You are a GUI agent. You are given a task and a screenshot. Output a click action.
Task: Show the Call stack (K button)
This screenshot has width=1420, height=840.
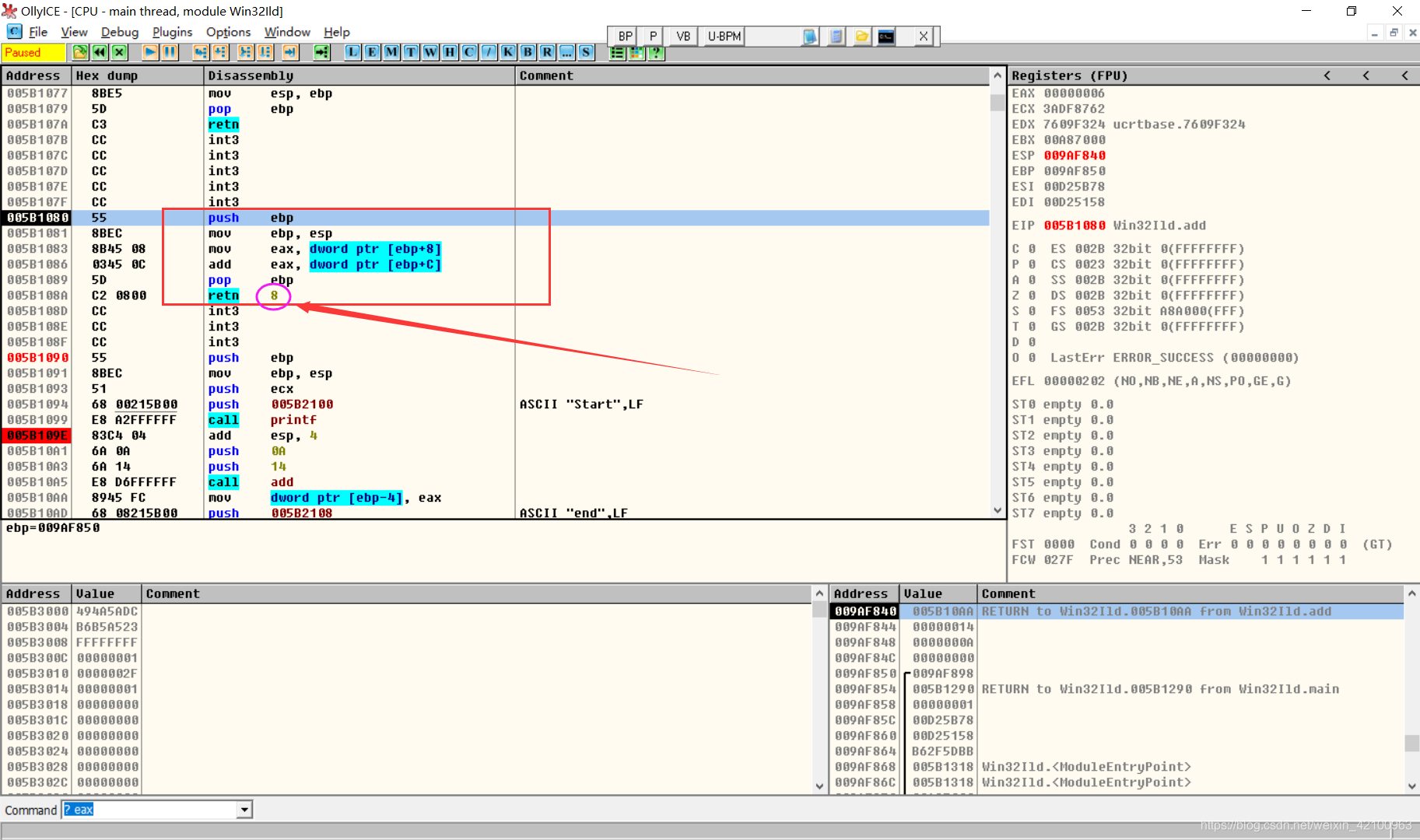[509, 52]
